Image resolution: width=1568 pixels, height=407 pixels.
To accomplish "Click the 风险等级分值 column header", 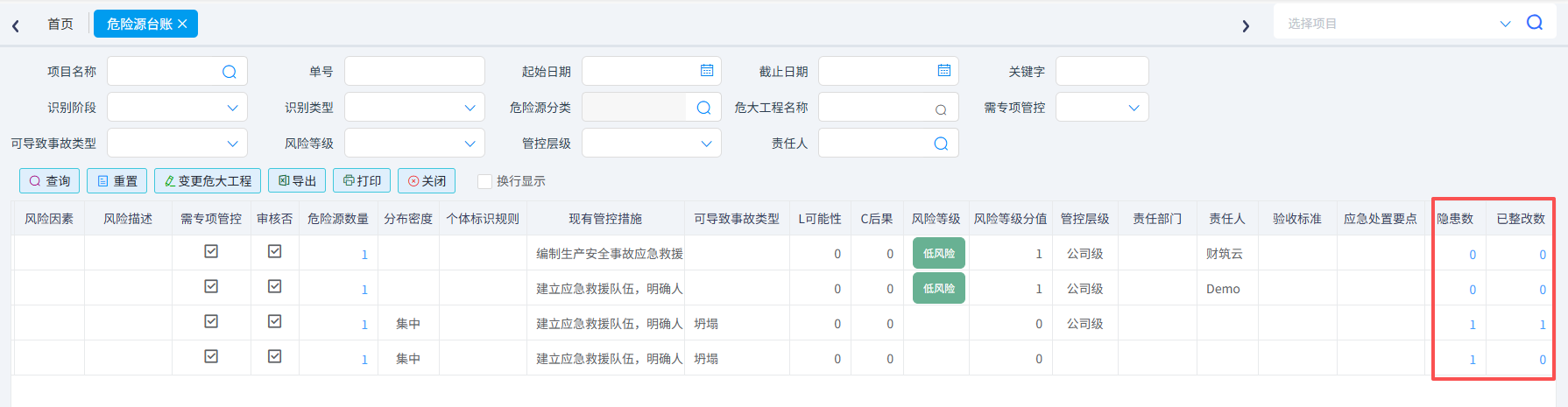I will [1011, 219].
